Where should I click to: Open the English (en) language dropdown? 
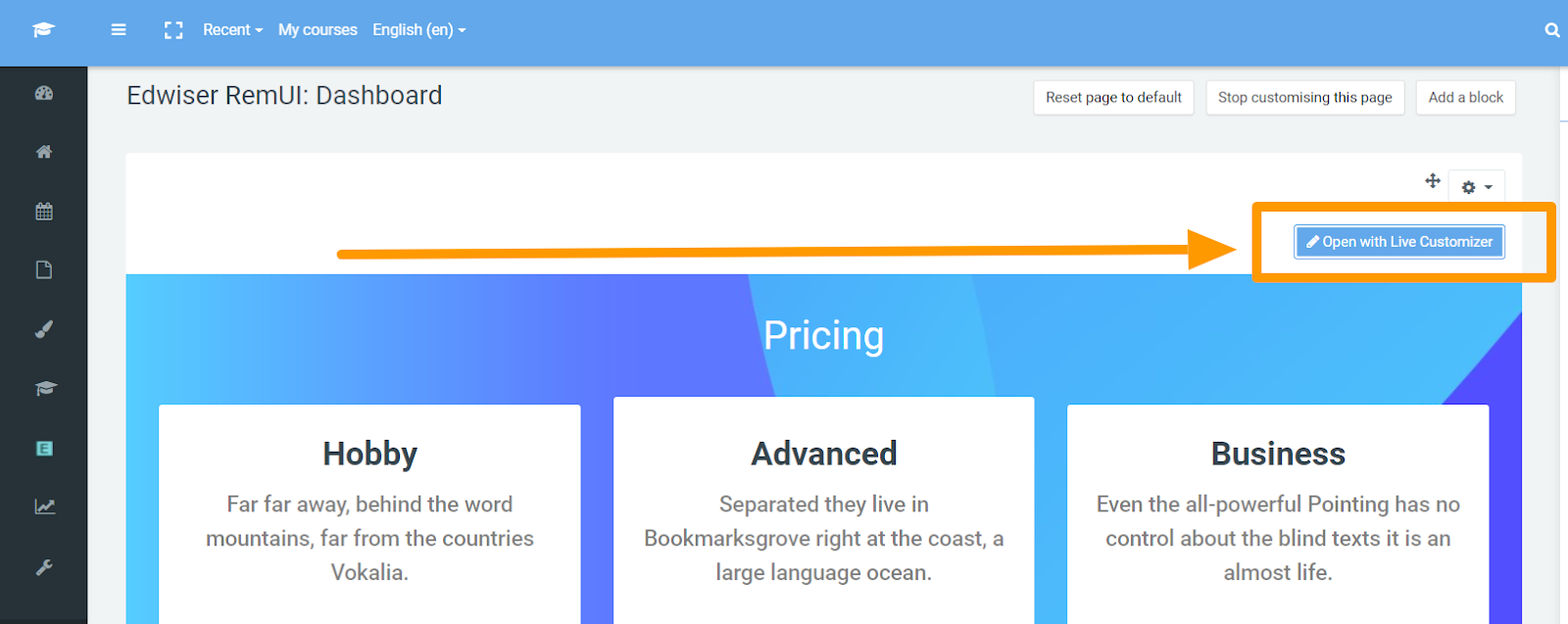419,30
